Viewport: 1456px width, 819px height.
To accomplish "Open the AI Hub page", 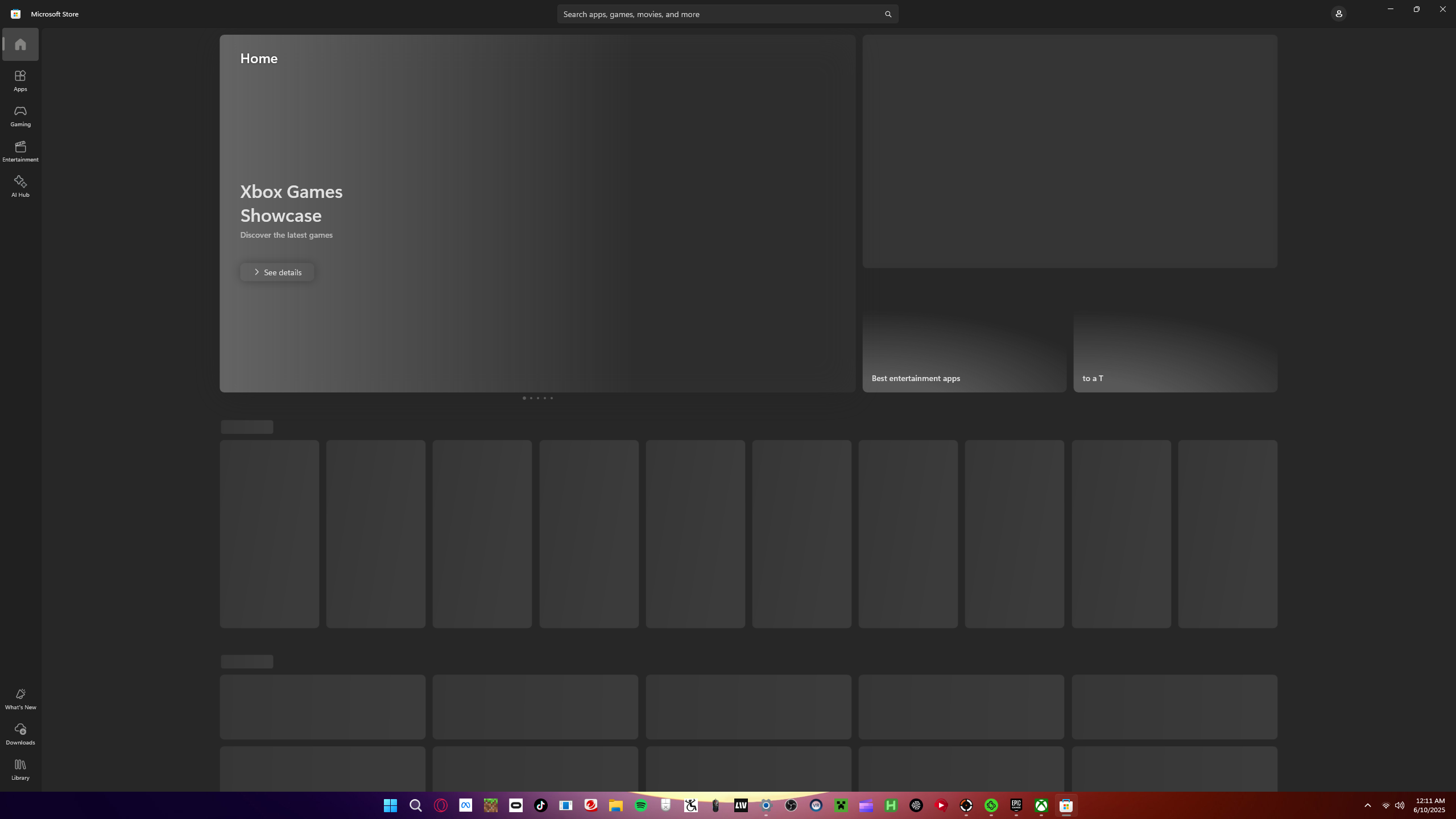I will 20,187.
